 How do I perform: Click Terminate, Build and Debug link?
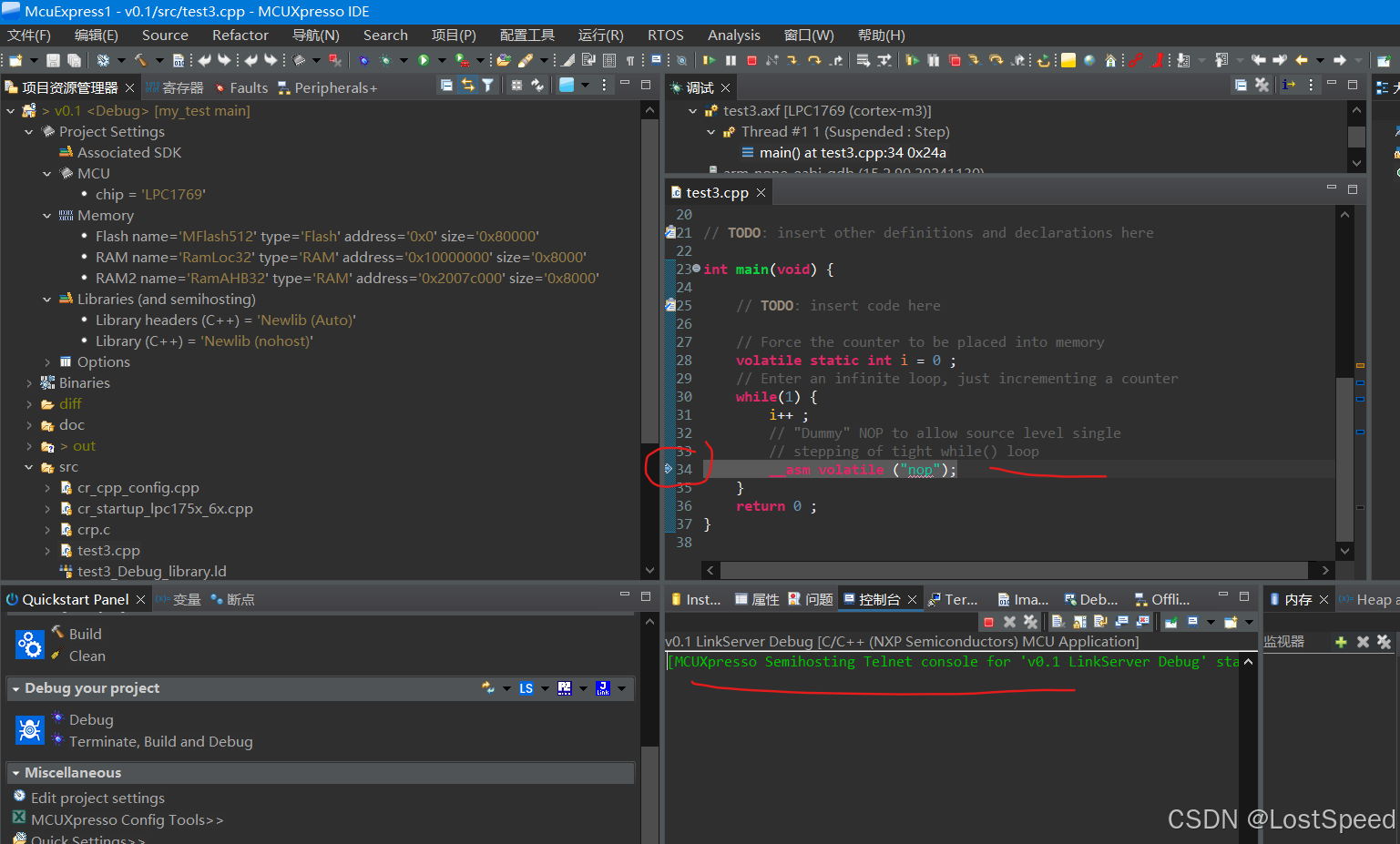[160, 741]
